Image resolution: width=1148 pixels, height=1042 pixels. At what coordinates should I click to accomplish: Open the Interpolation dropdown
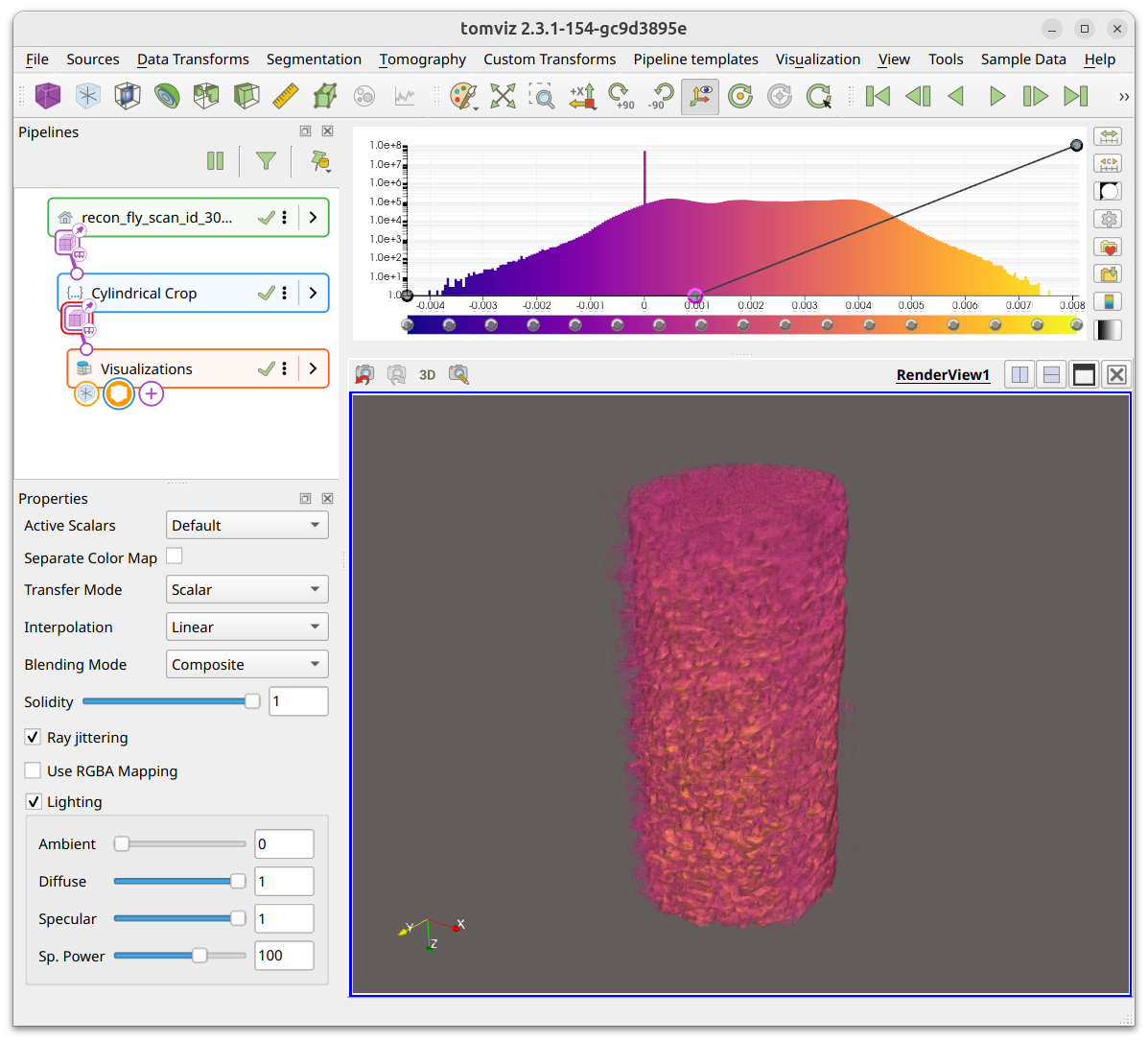[246, 627]
